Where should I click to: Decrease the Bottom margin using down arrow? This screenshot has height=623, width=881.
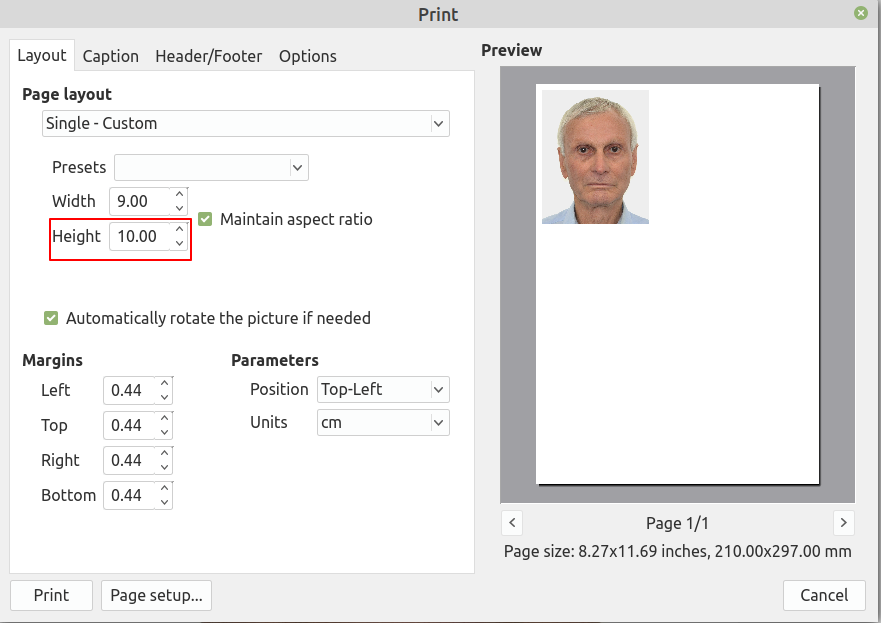click(165, 502)
